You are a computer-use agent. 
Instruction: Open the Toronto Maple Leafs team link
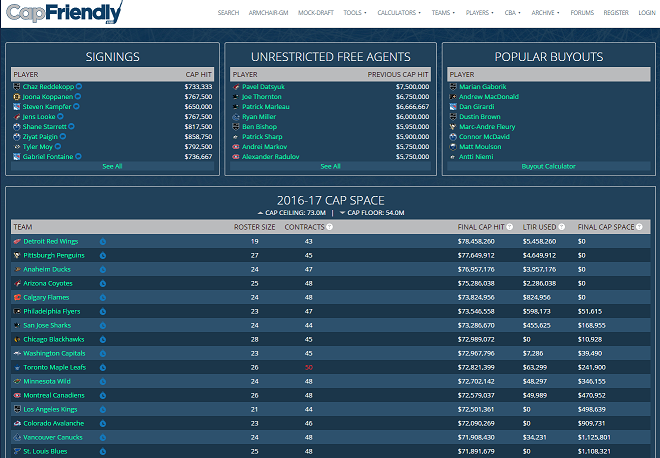[x=55, y=367]
